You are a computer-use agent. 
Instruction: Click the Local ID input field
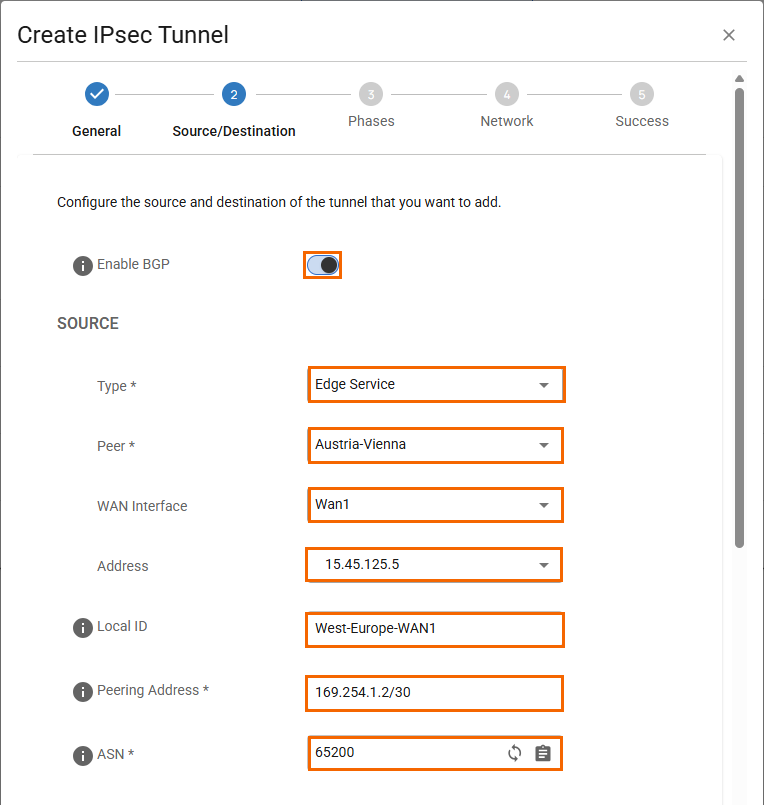pyautogui.click(x=435, y=630)
